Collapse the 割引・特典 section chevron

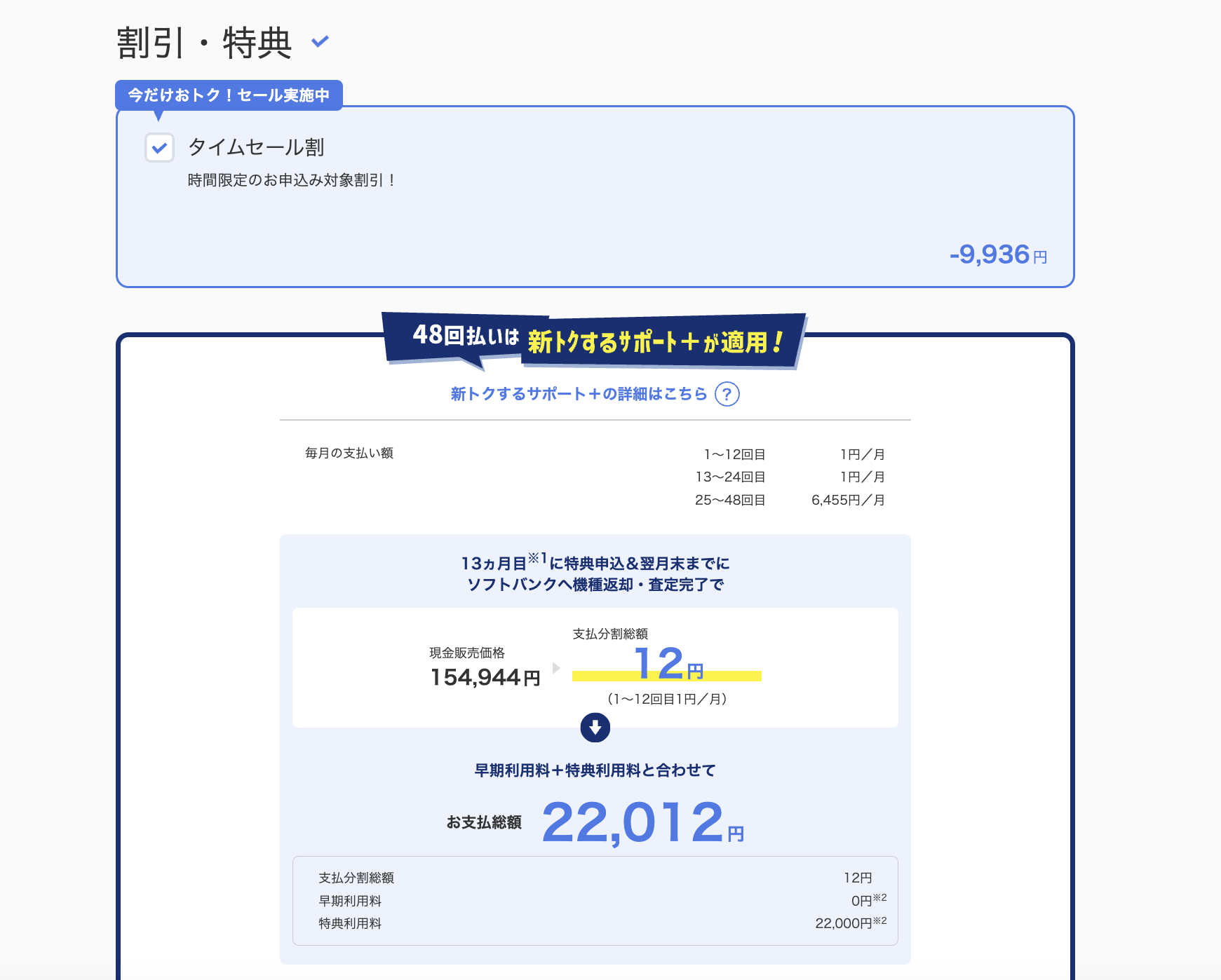click(x=320, y=42)
